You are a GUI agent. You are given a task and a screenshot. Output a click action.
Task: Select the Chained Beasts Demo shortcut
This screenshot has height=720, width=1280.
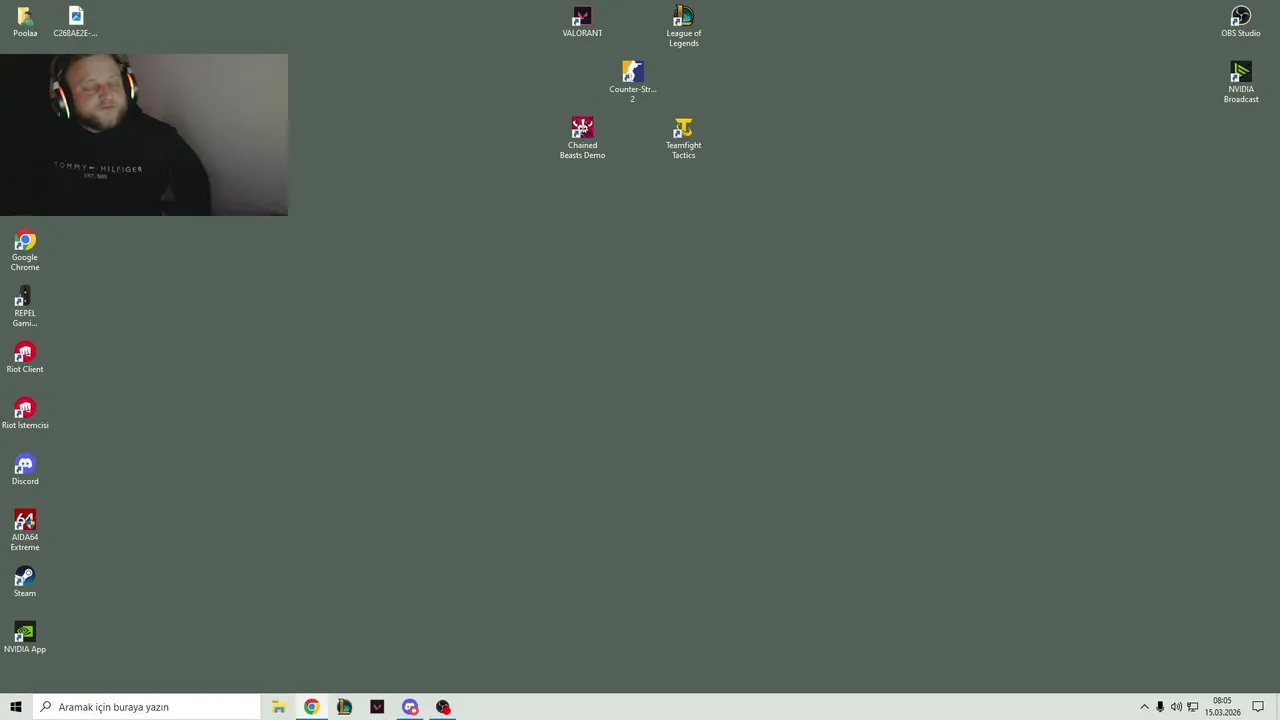coord(582,138)
